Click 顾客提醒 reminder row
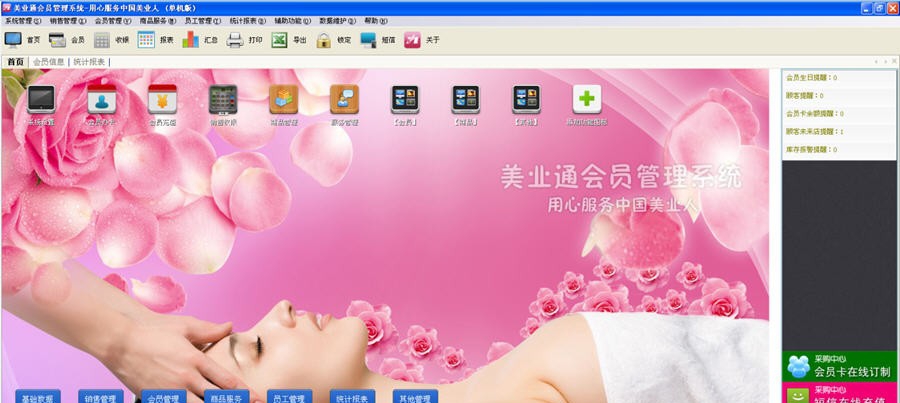The width and height of the screenshot is (900, 403). pos(839,95)
